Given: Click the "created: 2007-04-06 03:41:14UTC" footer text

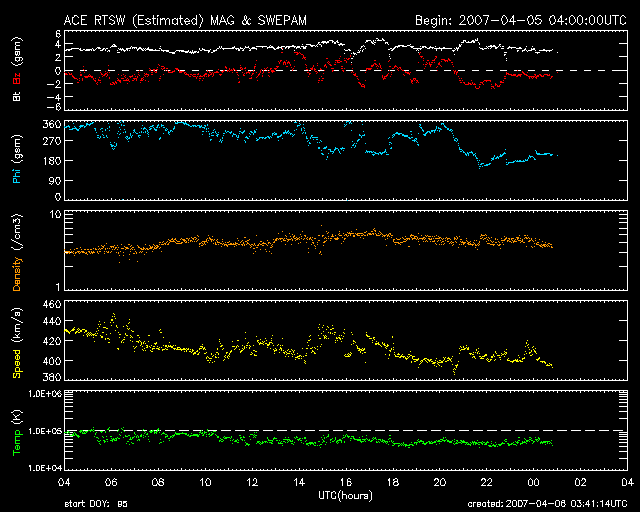Looking at the screenshot, I should tap(547, 504).
